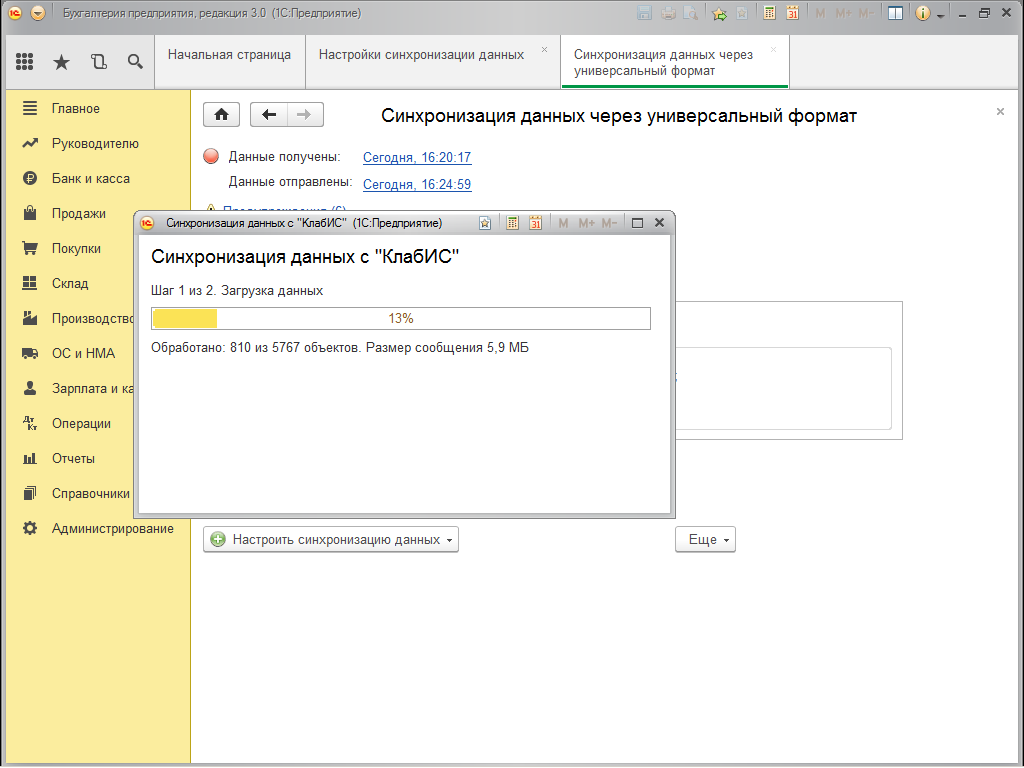
Task: Expand the Настроить синхронизацию данных dropdown
Action: [330, 539]
